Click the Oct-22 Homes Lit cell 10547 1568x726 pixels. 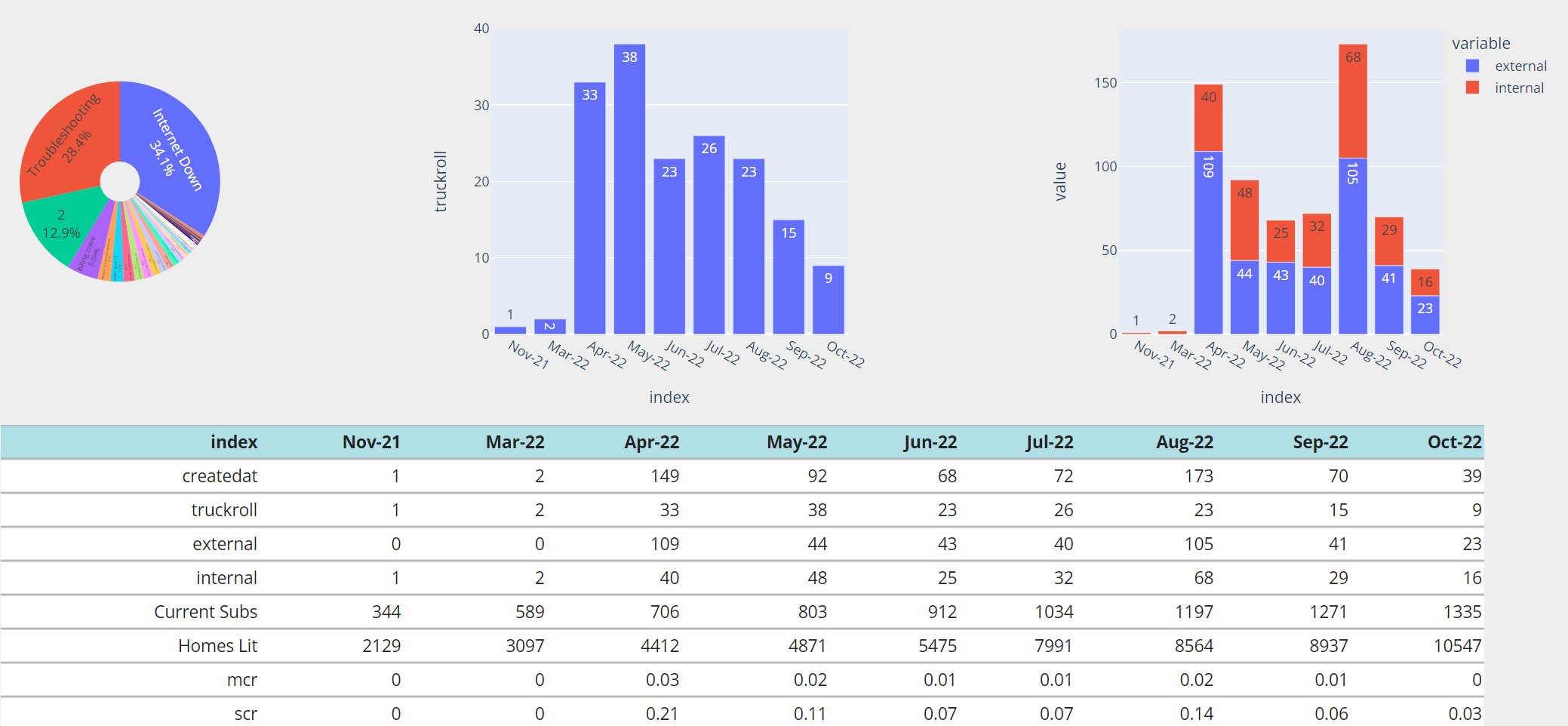point(1457,645)
